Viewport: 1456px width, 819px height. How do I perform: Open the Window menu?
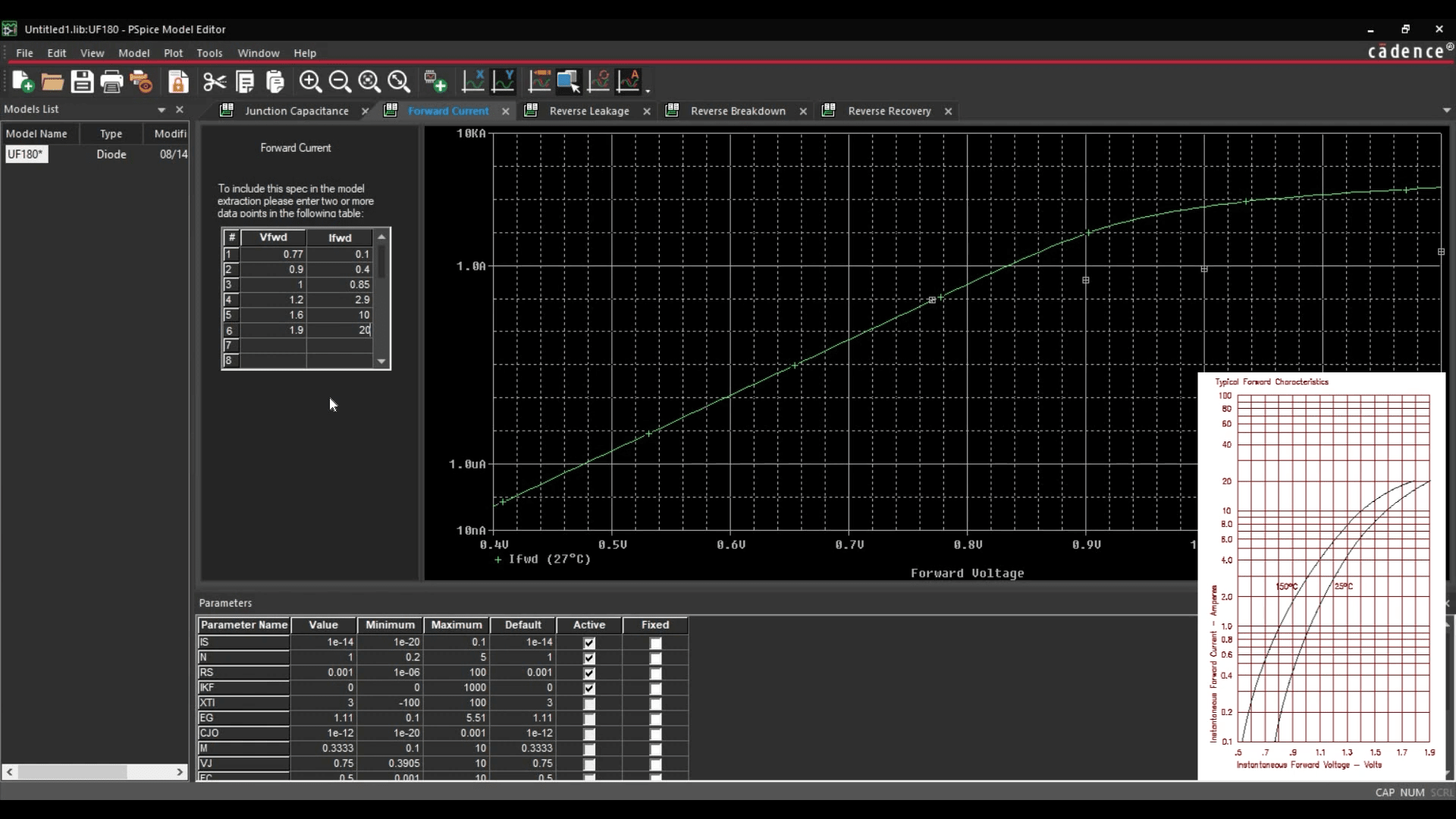tap(259, 53)
